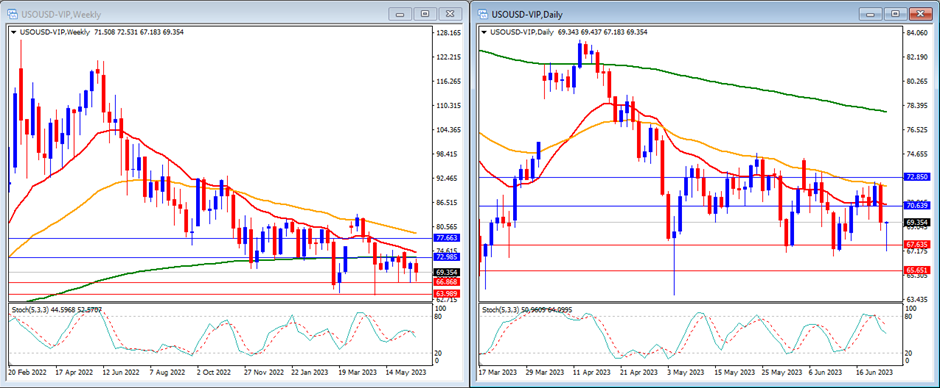Select the USOUSD-VIP,Daily window title text
This screenshot has width=940, height=388.
pyautogui.click(x=528, y=14)
